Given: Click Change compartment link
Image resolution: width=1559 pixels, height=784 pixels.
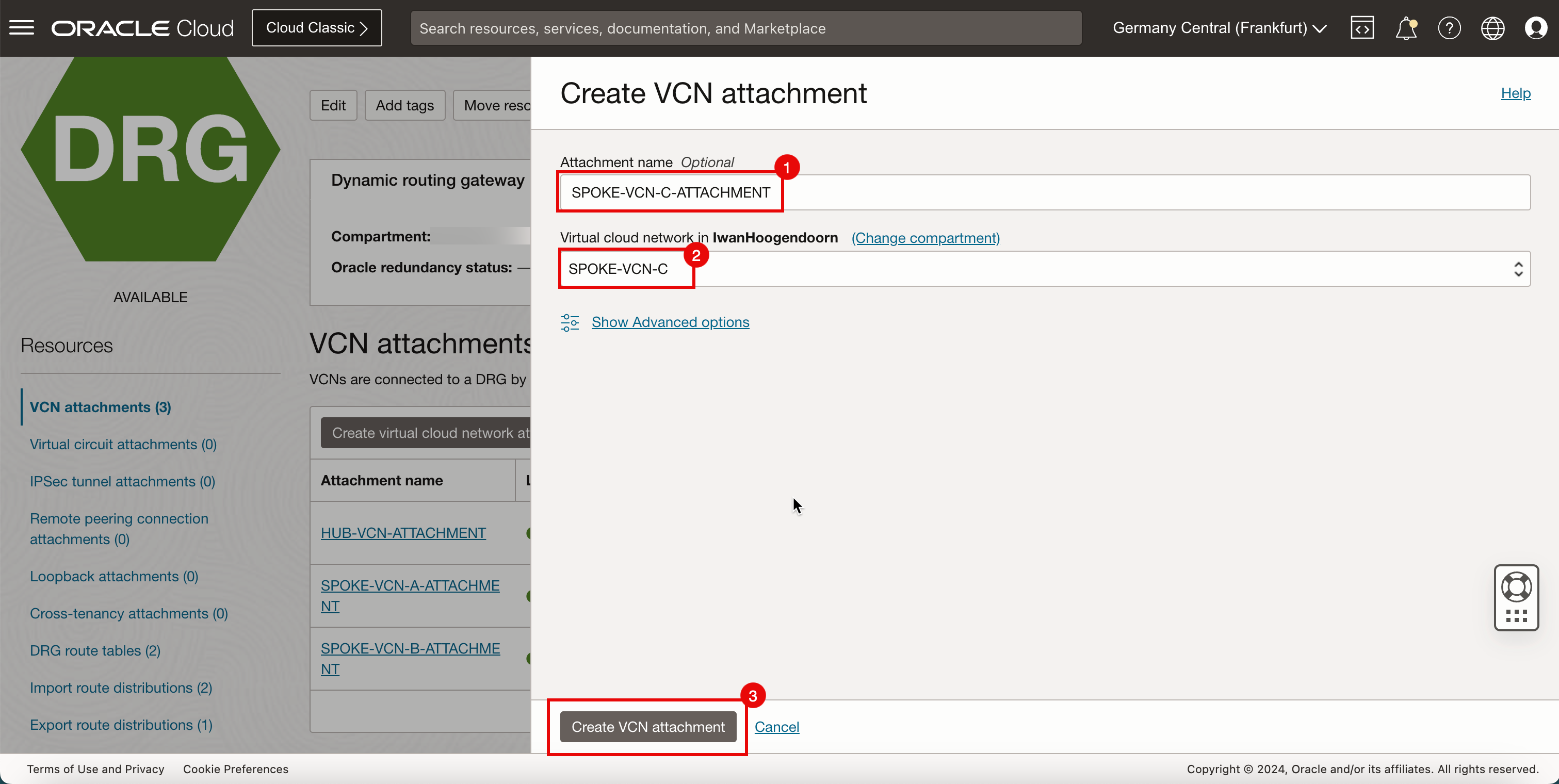Looking at the screenshot, I should [925, 238].
